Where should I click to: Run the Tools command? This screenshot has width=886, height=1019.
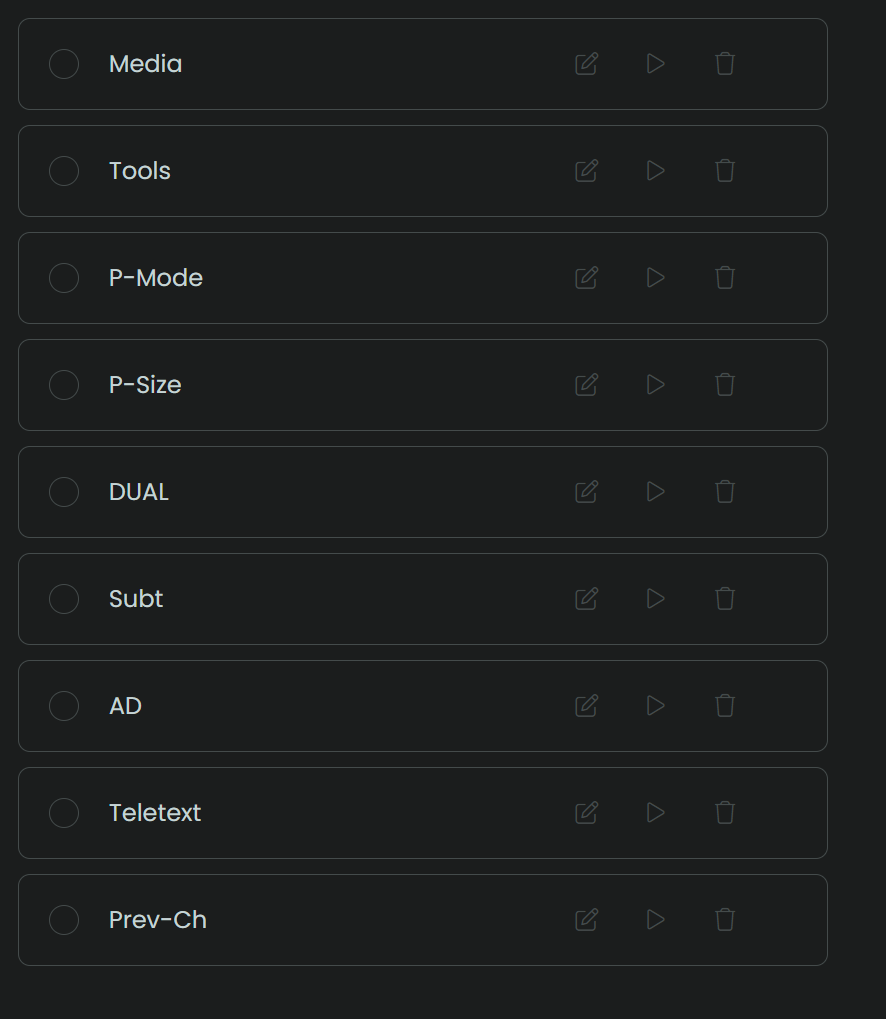point(656,171)
